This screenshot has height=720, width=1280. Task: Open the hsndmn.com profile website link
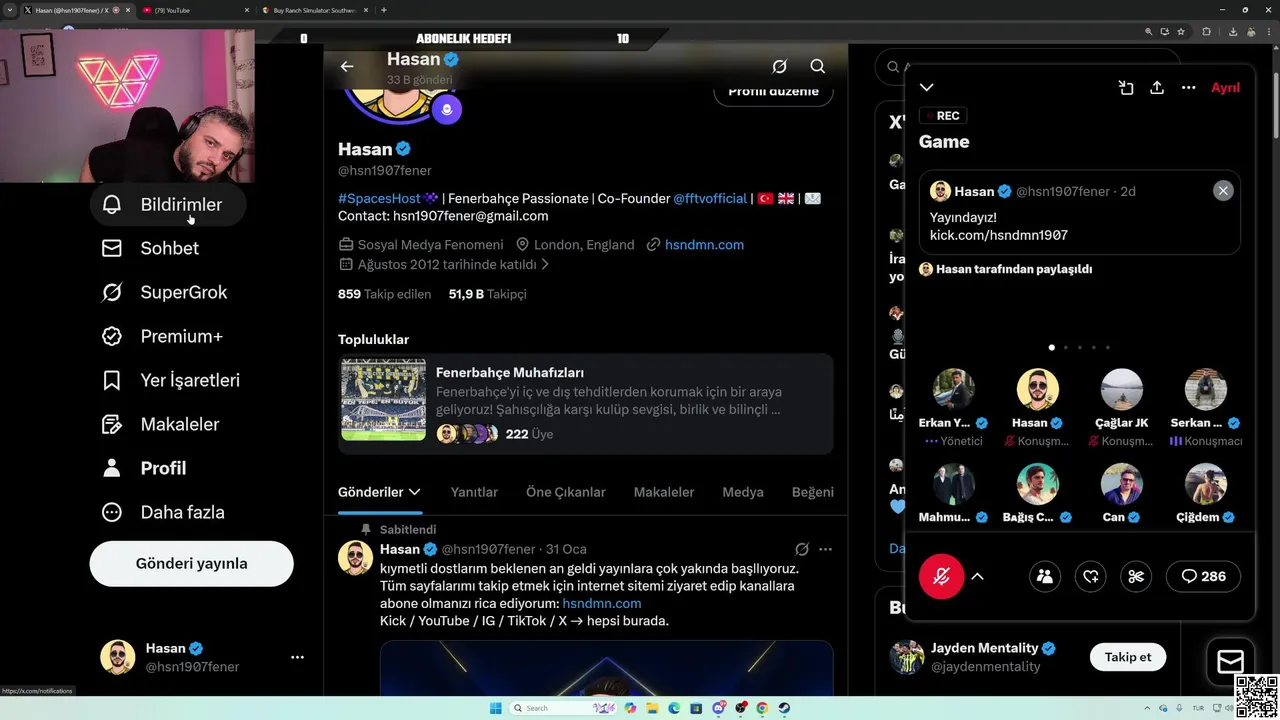click(x=704, y=244)
